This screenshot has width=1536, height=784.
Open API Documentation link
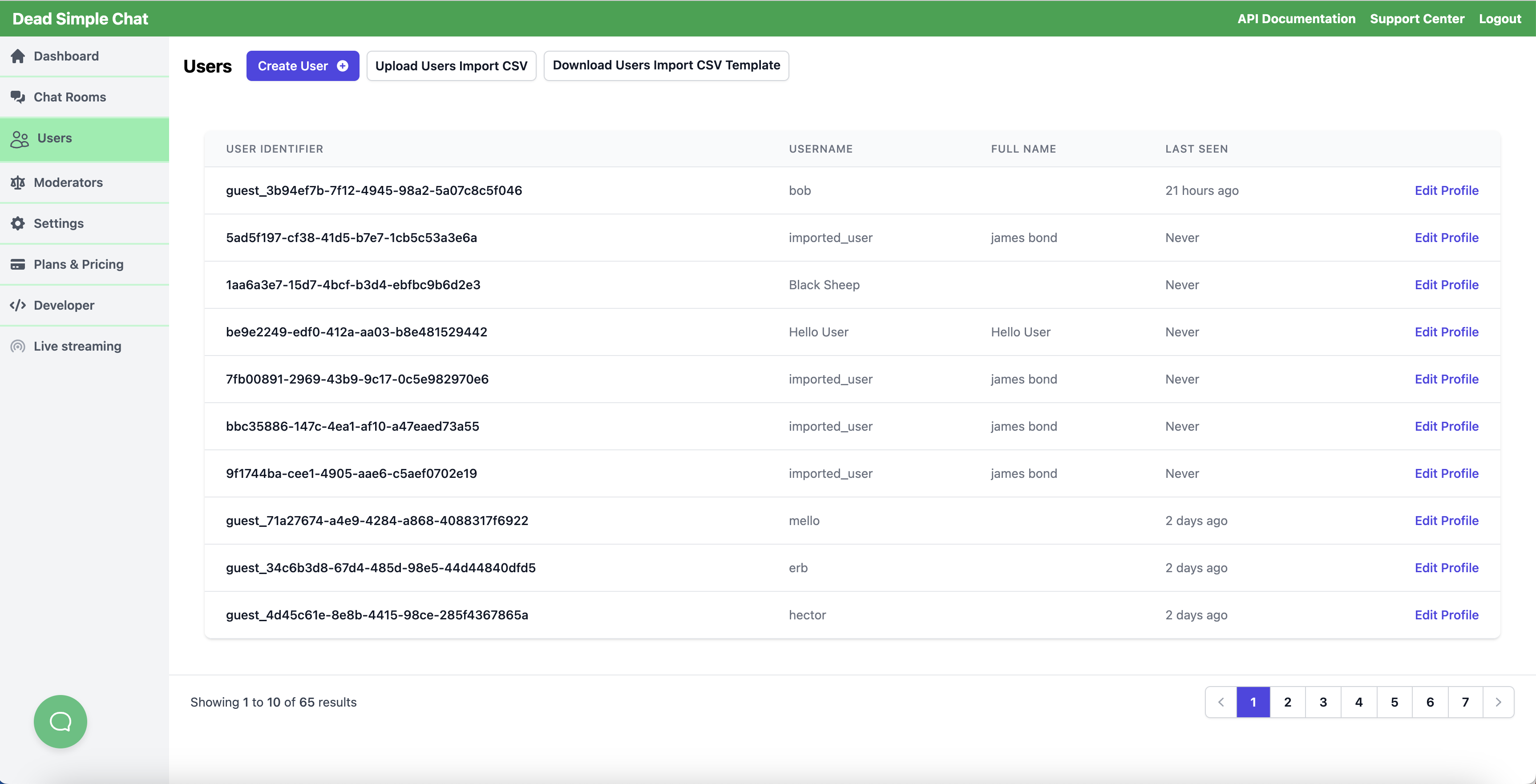pyautogui.click(x=1296, y=19)
